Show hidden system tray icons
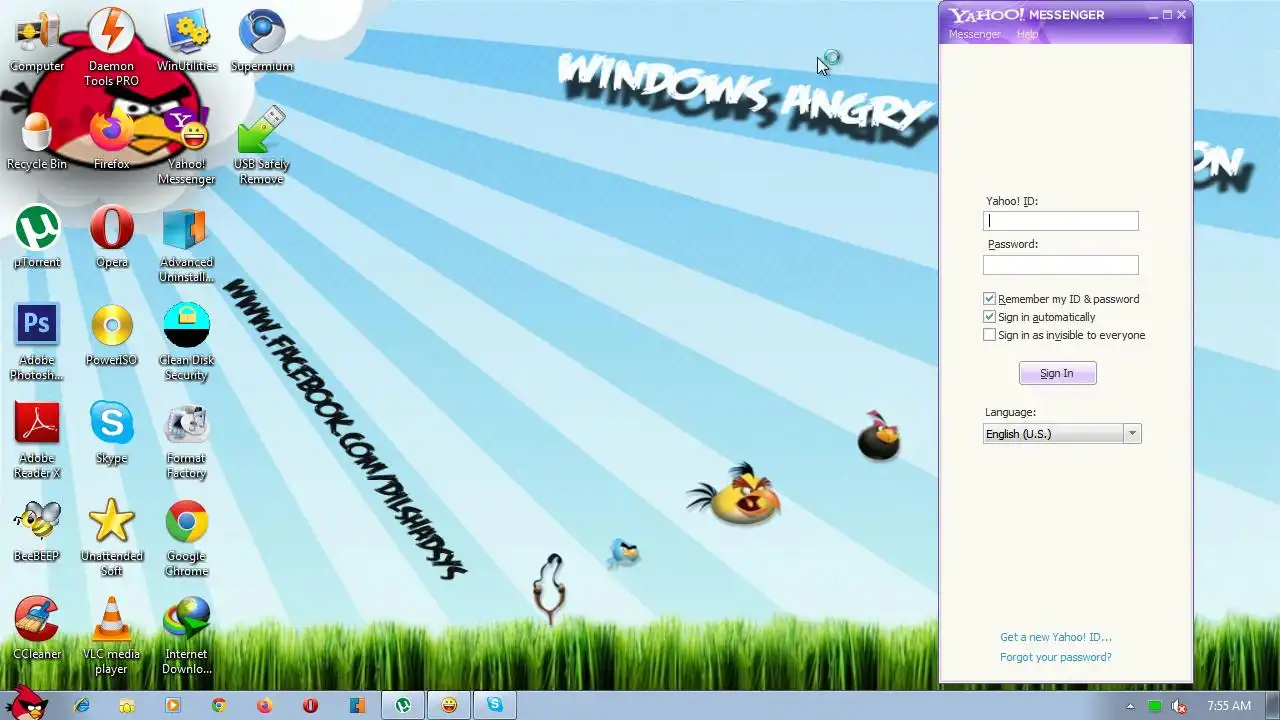Screen dimensions: 1280x720 tap(1130, 706)
